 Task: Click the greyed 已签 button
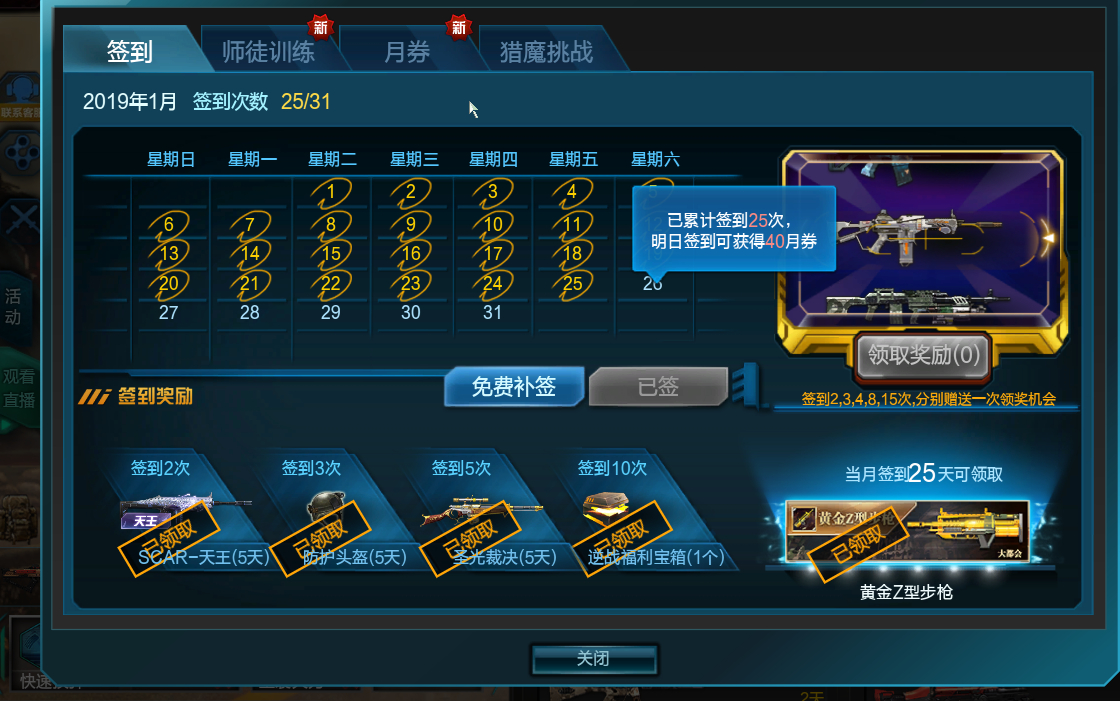click(x=658, y=387)
